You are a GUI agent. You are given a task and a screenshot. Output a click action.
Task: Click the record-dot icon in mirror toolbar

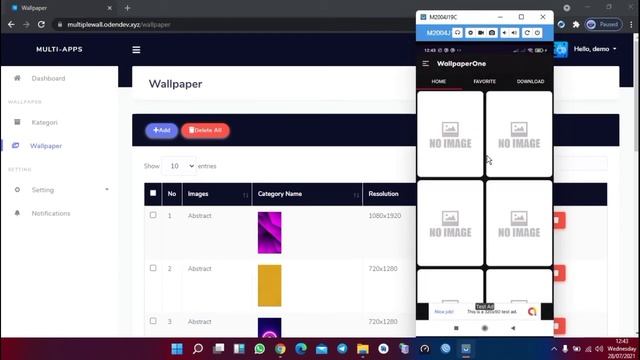coord(470,33)
